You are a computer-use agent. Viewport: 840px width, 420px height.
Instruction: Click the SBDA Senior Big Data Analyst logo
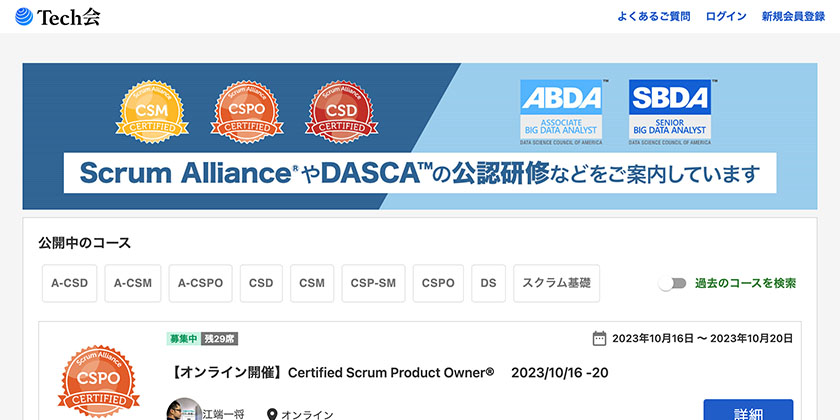pyautogui.click(x=670, y=111)
